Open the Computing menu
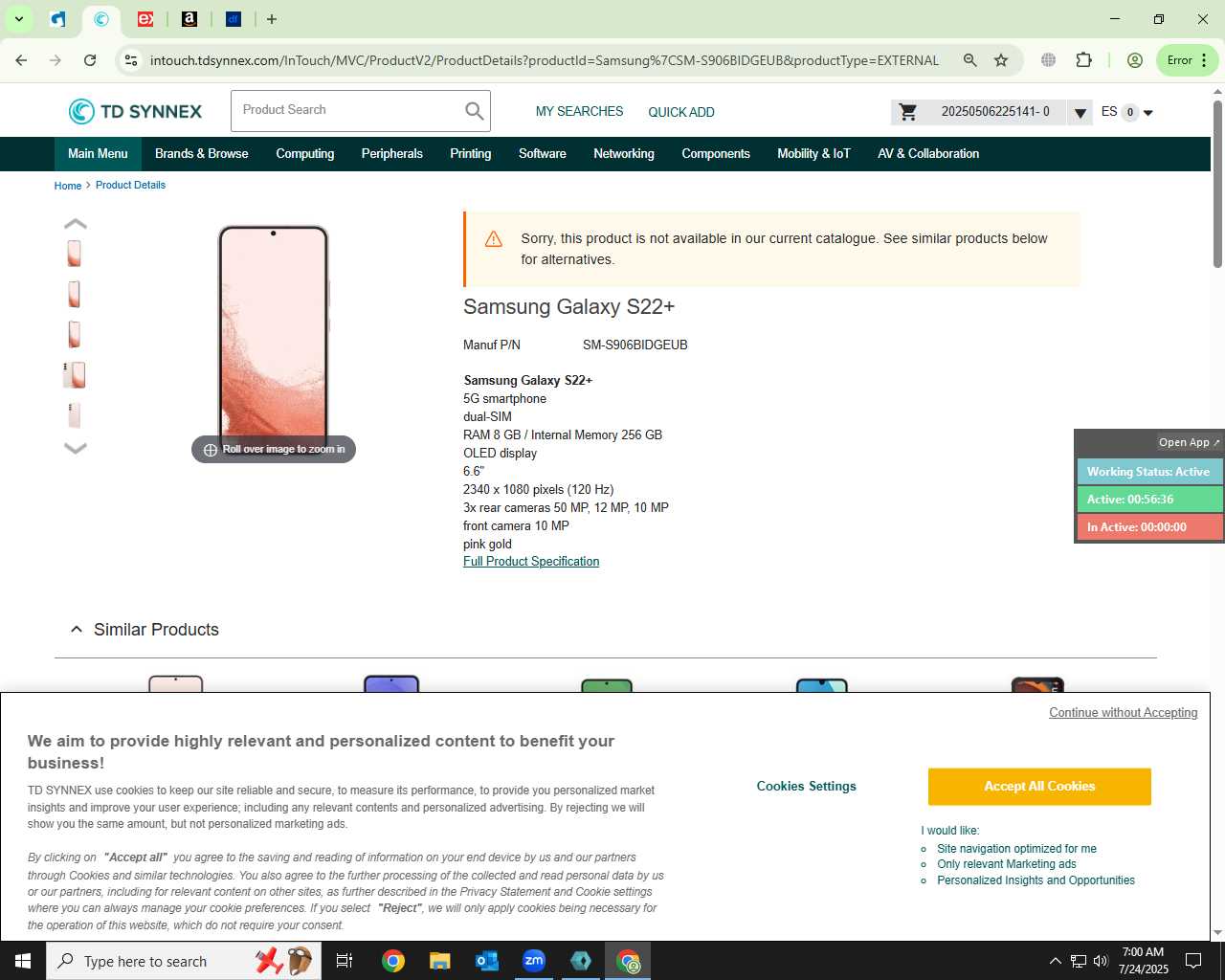The image size is (1225, 980). 305,154
